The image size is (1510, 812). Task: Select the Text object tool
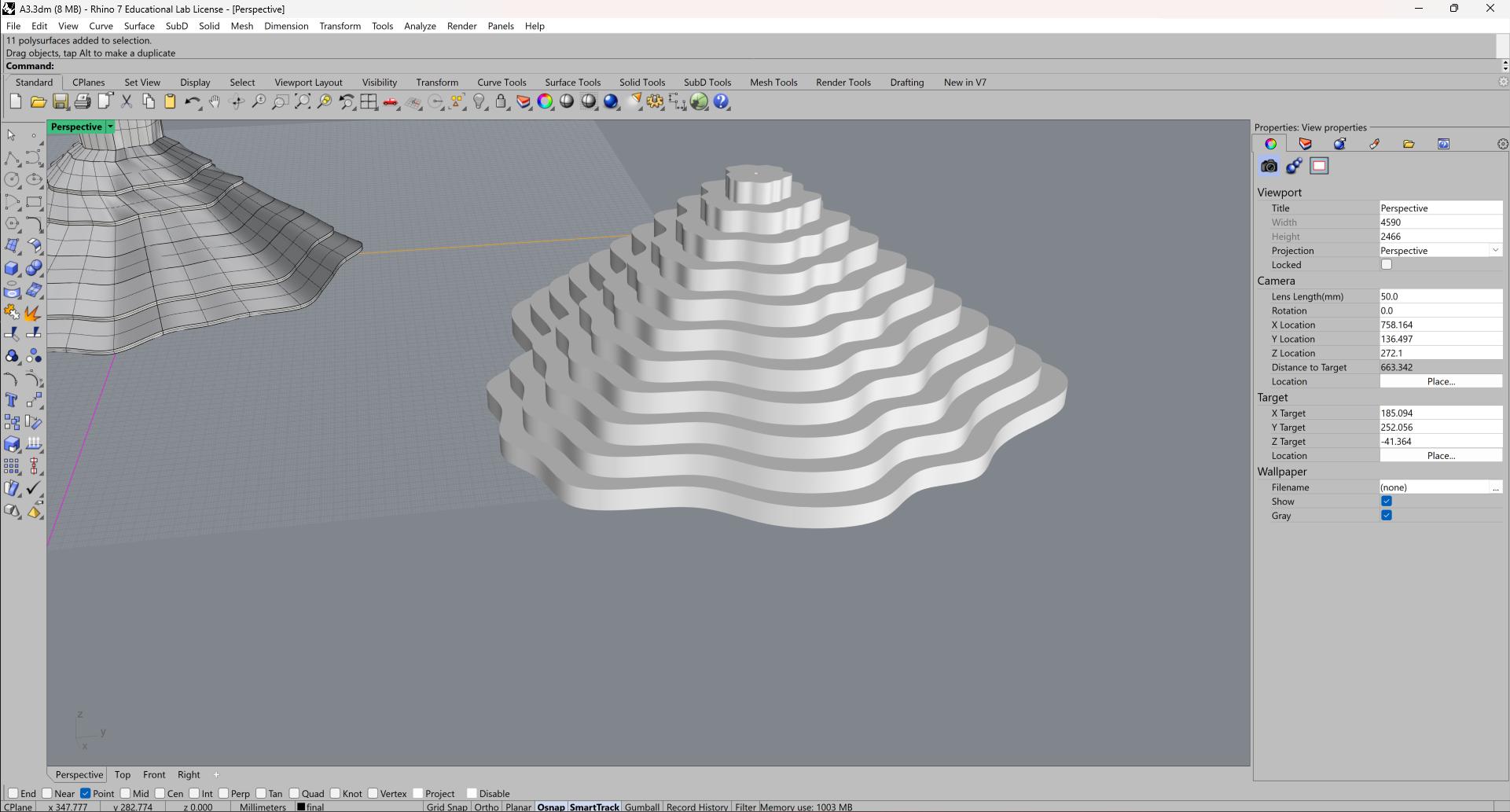pos(12,400)
